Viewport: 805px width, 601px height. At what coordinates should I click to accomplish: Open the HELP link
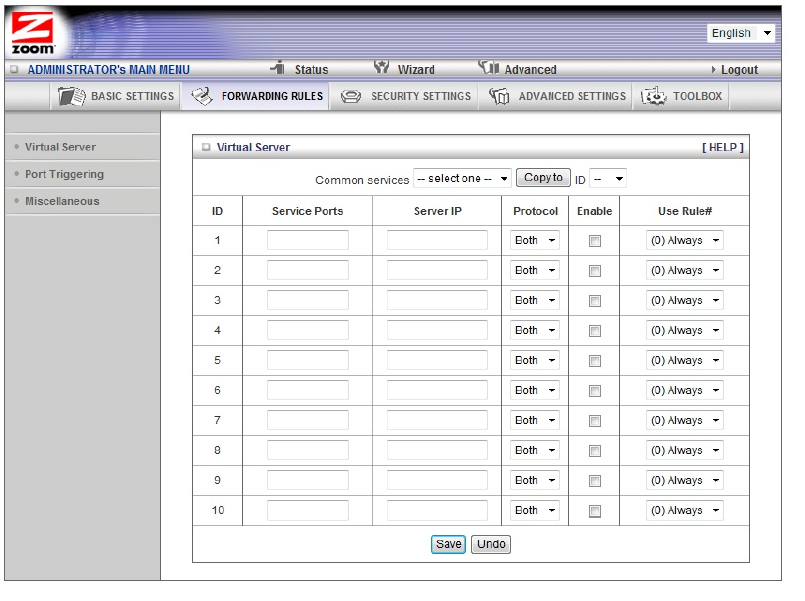tap(723, 147)
